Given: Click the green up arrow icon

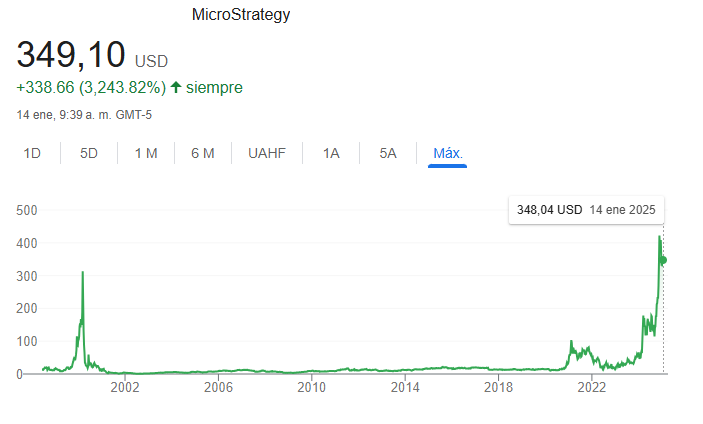Looking at the screenshot, I should tap(176, 87).
